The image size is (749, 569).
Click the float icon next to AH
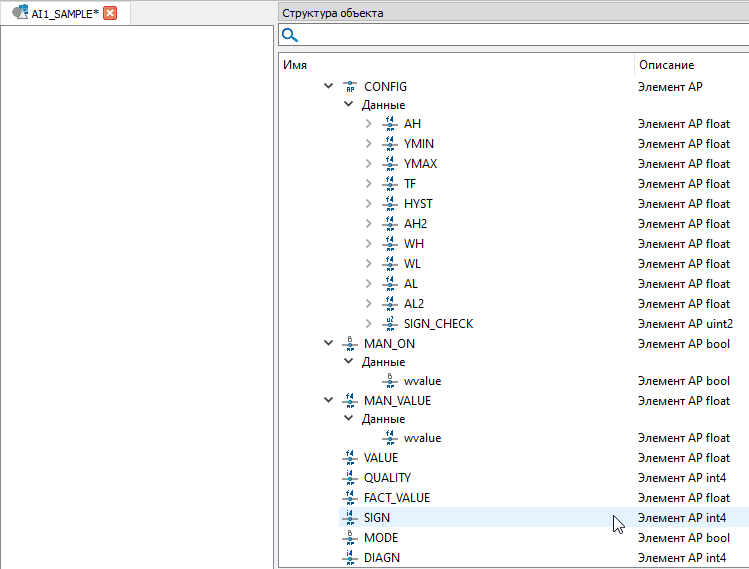pos(389,124)
